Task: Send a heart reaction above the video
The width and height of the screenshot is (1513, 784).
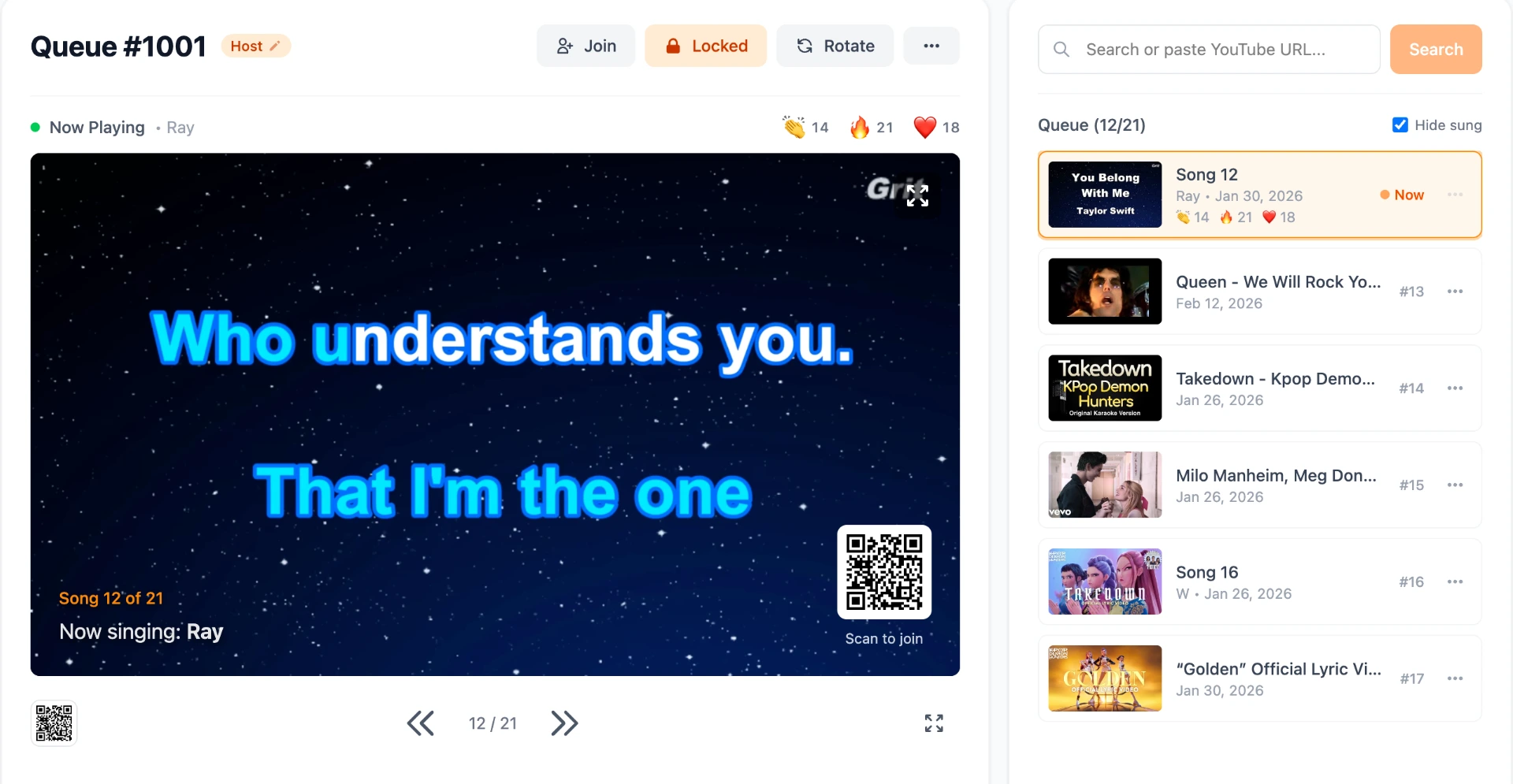Action: (936, 127)
